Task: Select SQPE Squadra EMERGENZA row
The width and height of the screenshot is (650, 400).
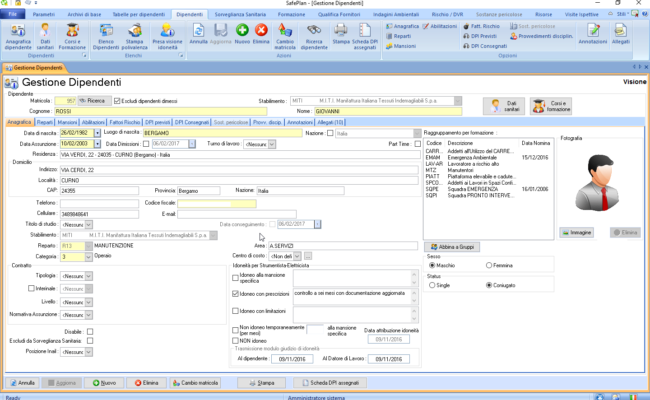Action: (488, 189)
